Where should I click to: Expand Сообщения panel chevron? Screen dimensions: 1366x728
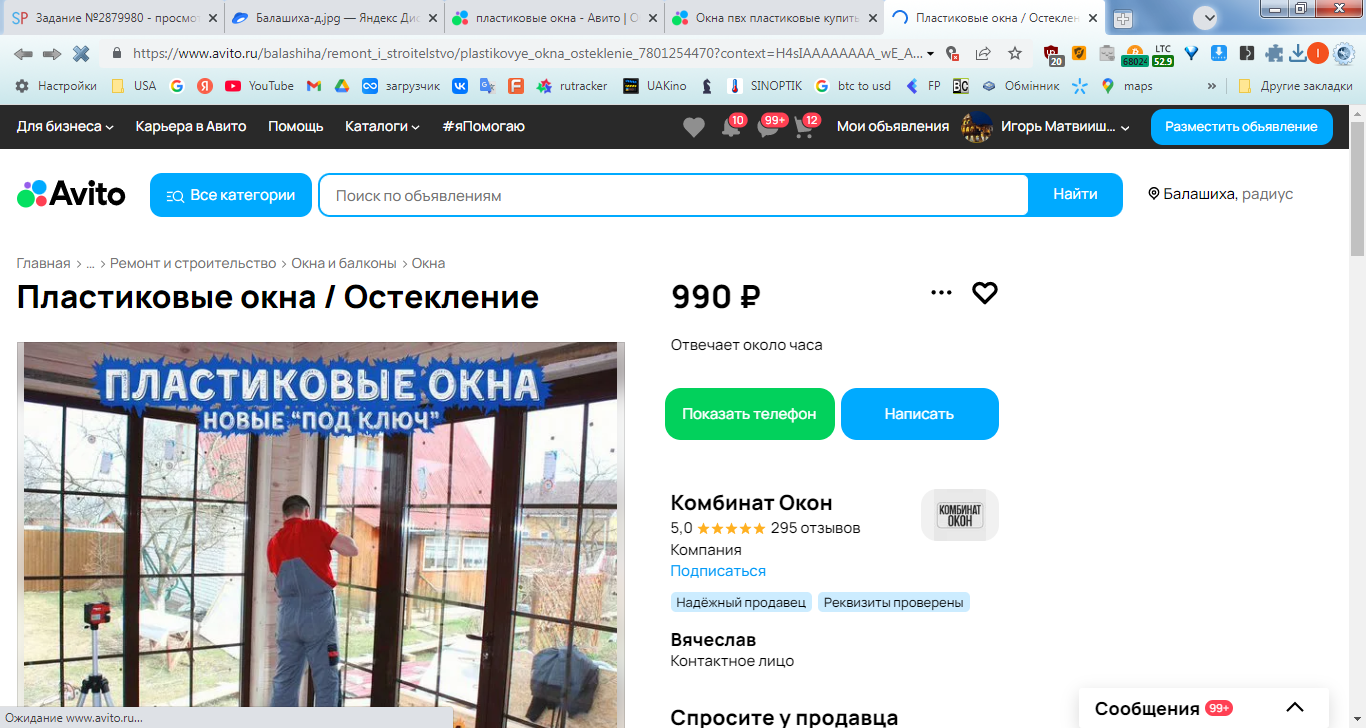click(1295, 708)
